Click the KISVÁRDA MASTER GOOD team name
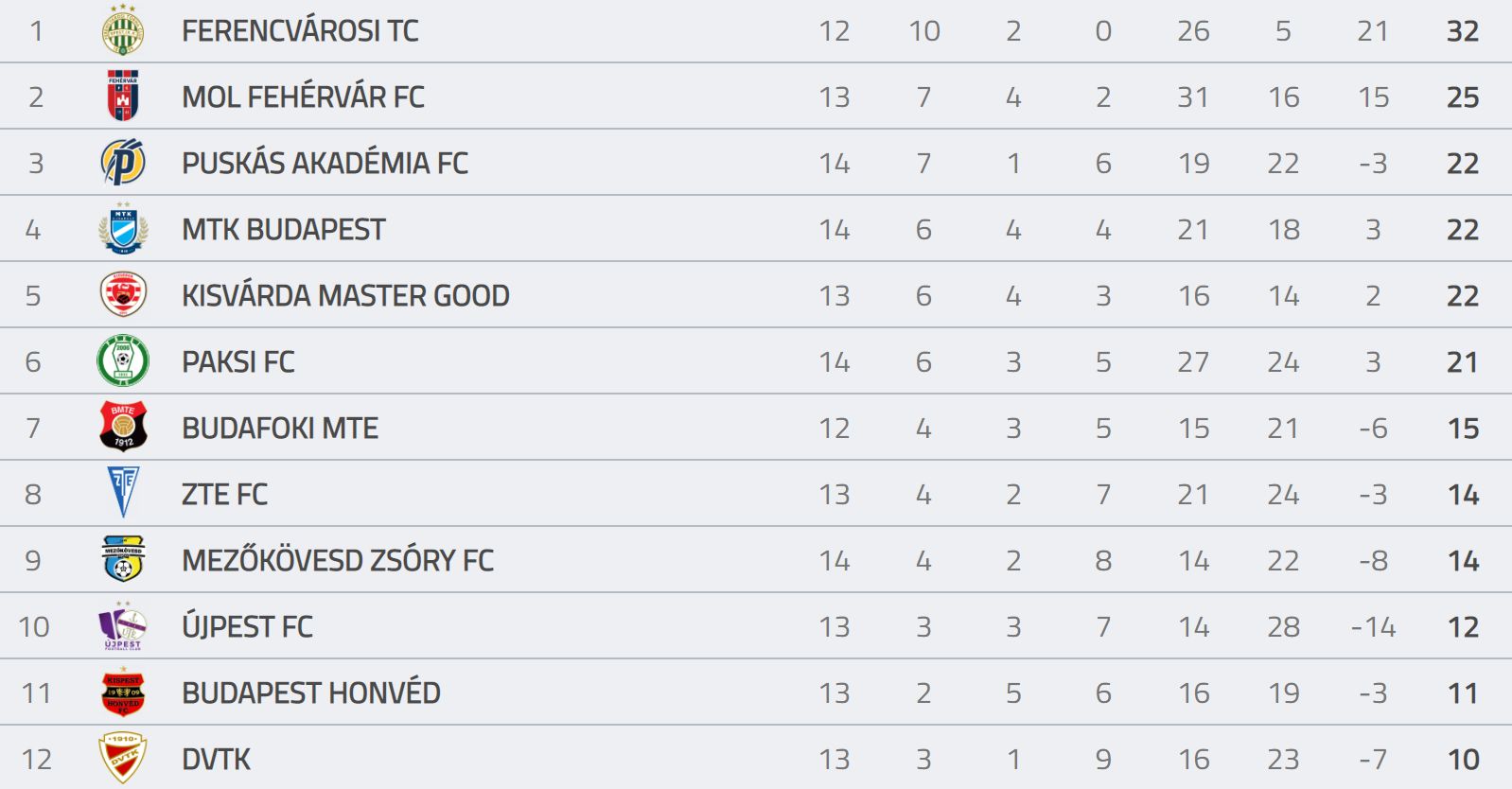1512x789 pixels. pyautogui.click(x=345, y=295)
